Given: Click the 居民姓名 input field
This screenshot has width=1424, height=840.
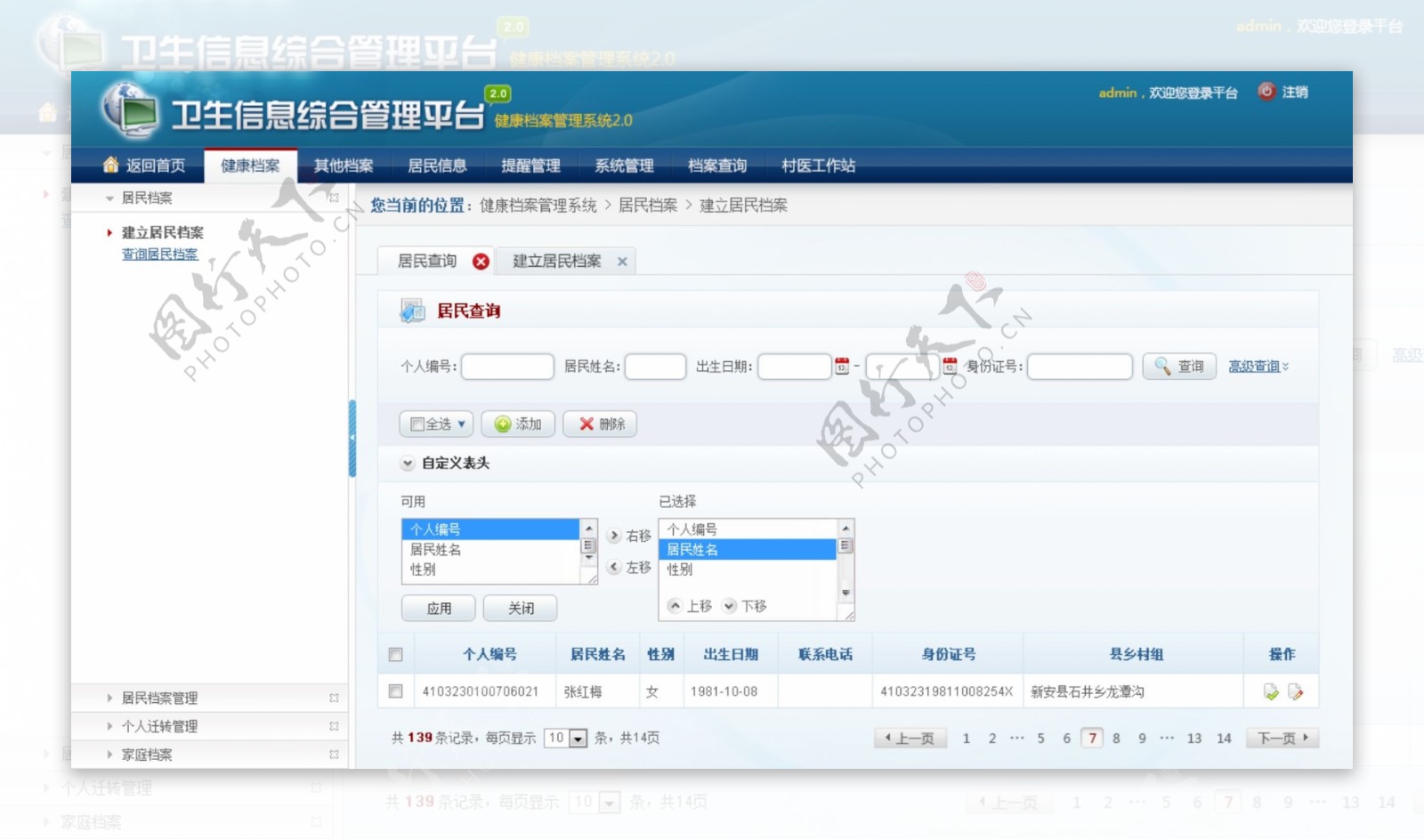Looking at the screenshot, I should click(655, 367).
